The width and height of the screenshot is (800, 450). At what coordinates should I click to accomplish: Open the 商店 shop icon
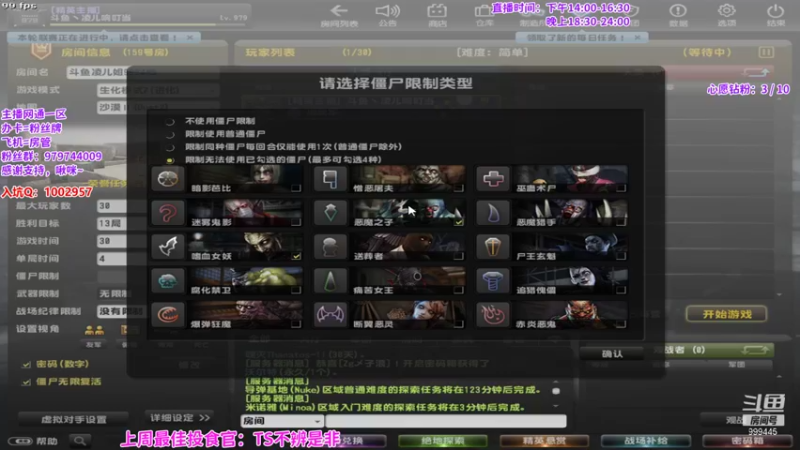click(437, 11)
